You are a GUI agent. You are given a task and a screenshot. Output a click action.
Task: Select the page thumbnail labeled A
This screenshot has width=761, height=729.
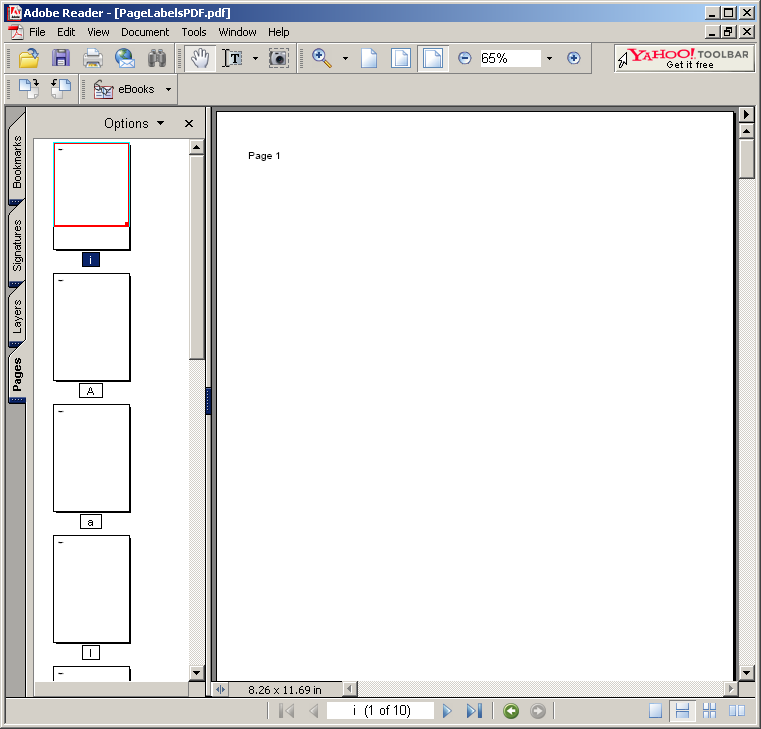[x=91, y=327]
